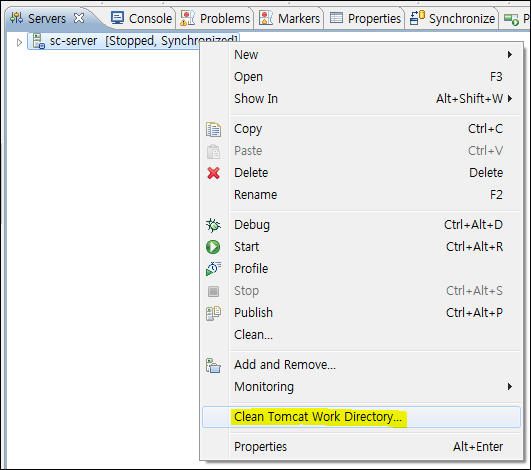The width and height of the screenshot is (531, 470).
Task: Switch to the Synchronize tab
Action: (452, 18)
